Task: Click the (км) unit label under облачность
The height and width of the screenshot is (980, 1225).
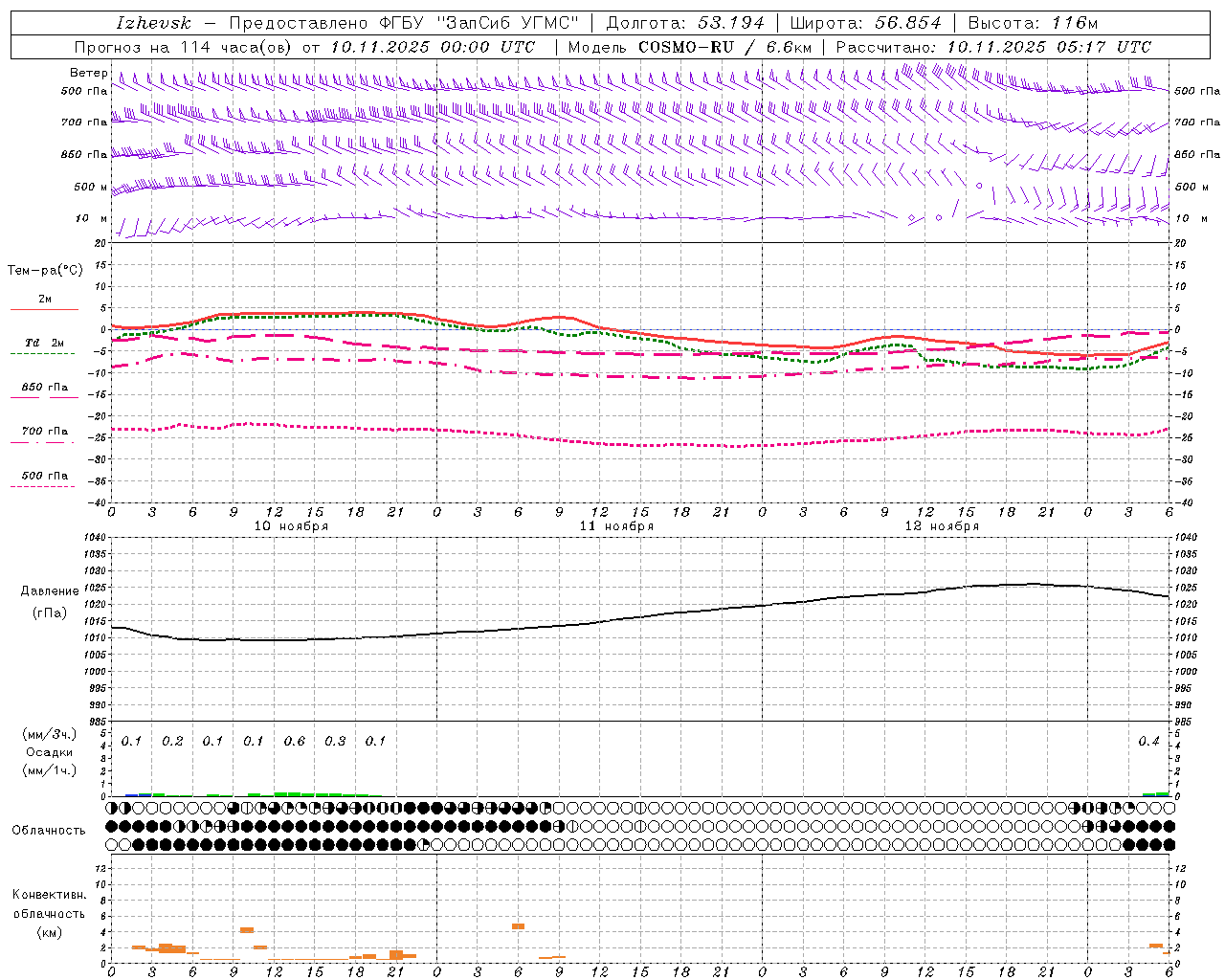Action: (49, 932)
